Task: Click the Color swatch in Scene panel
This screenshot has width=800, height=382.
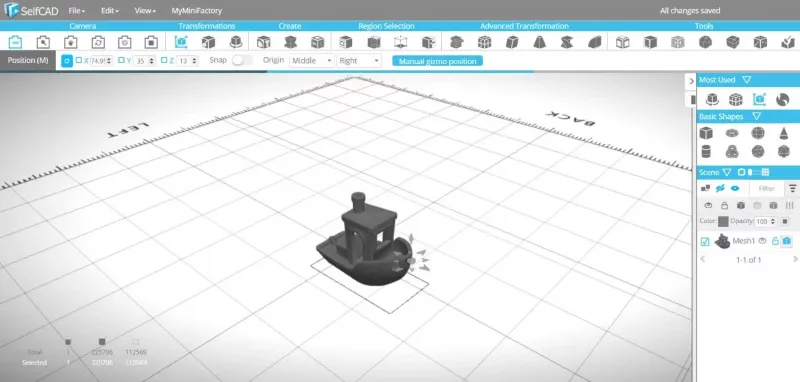Action: [x=723, y=221]
